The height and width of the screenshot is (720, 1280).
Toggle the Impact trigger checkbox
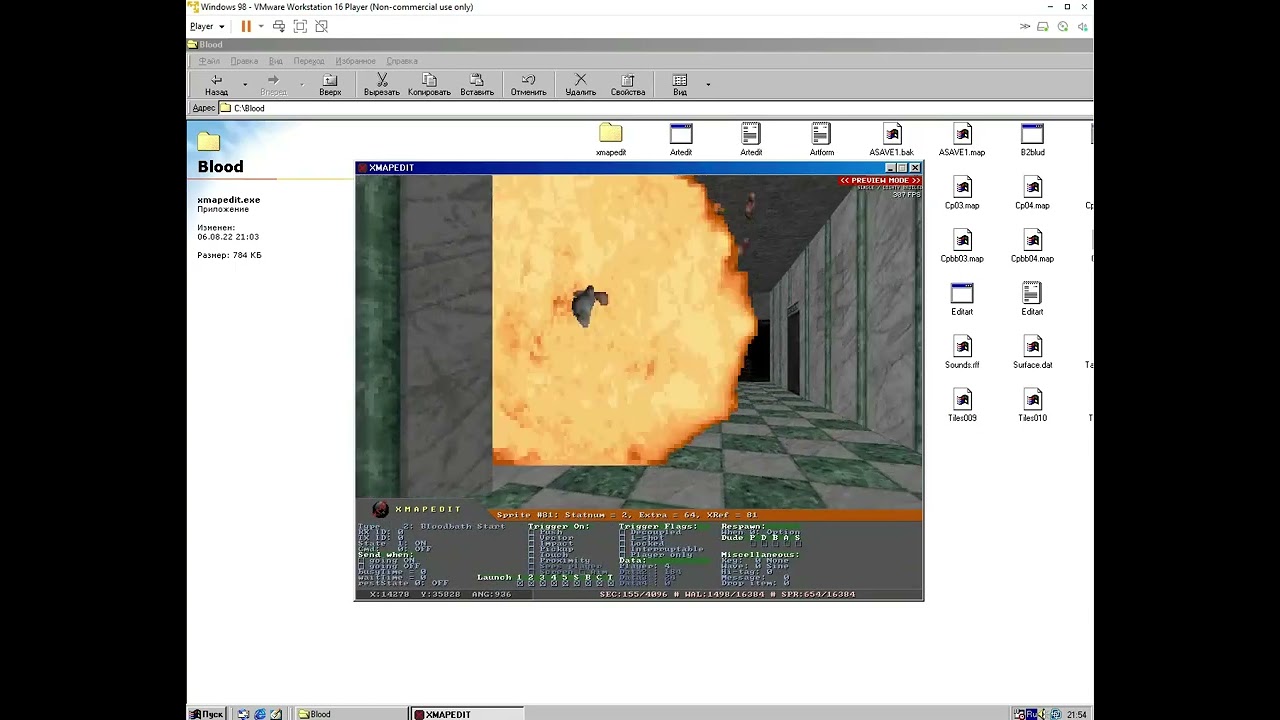532,543
